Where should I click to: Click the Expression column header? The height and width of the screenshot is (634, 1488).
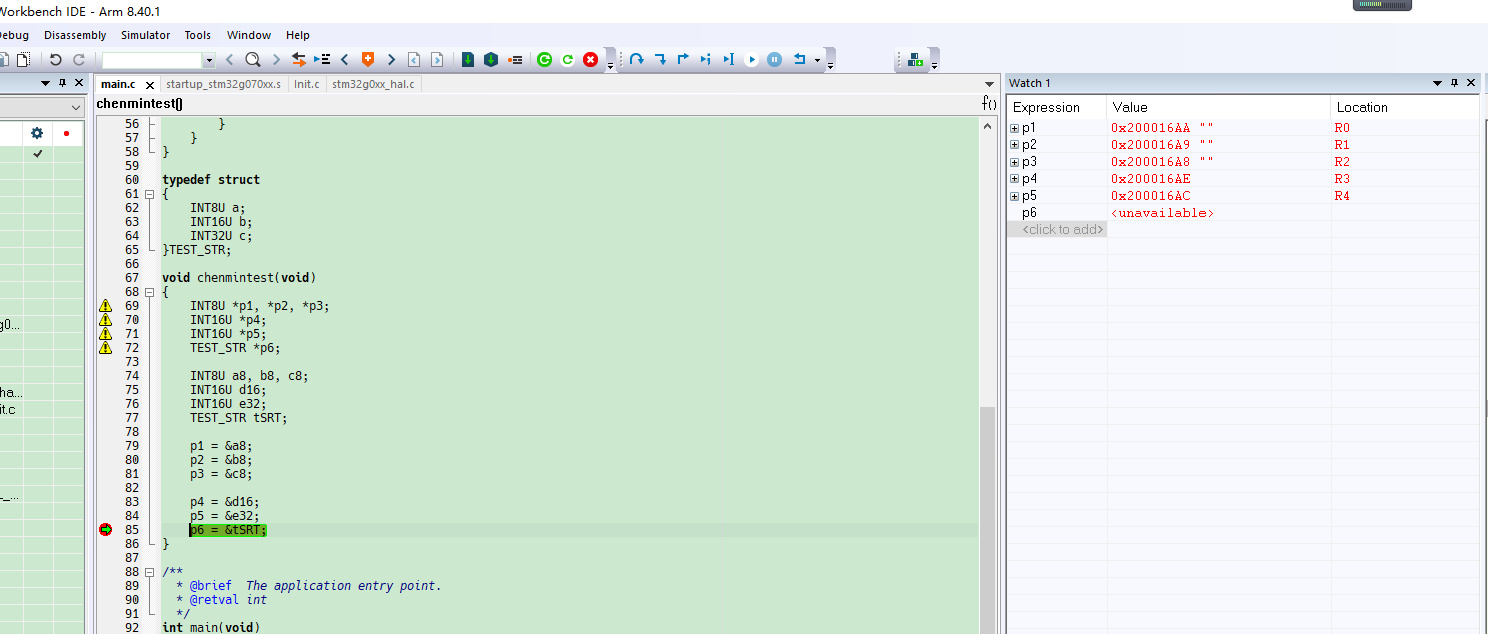[x=1057, y=107]
